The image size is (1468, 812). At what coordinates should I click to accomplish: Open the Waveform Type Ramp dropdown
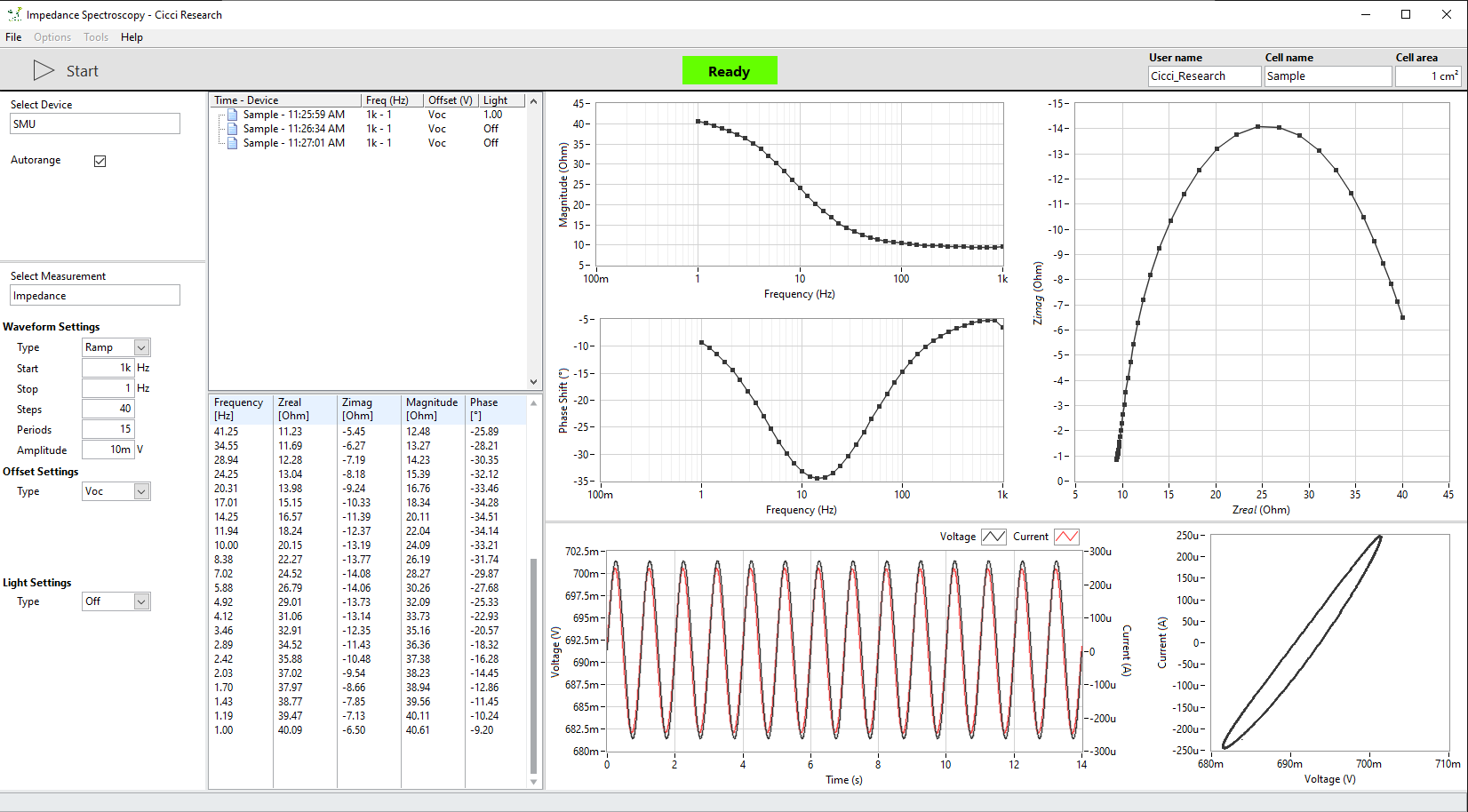tap(141, 347)
